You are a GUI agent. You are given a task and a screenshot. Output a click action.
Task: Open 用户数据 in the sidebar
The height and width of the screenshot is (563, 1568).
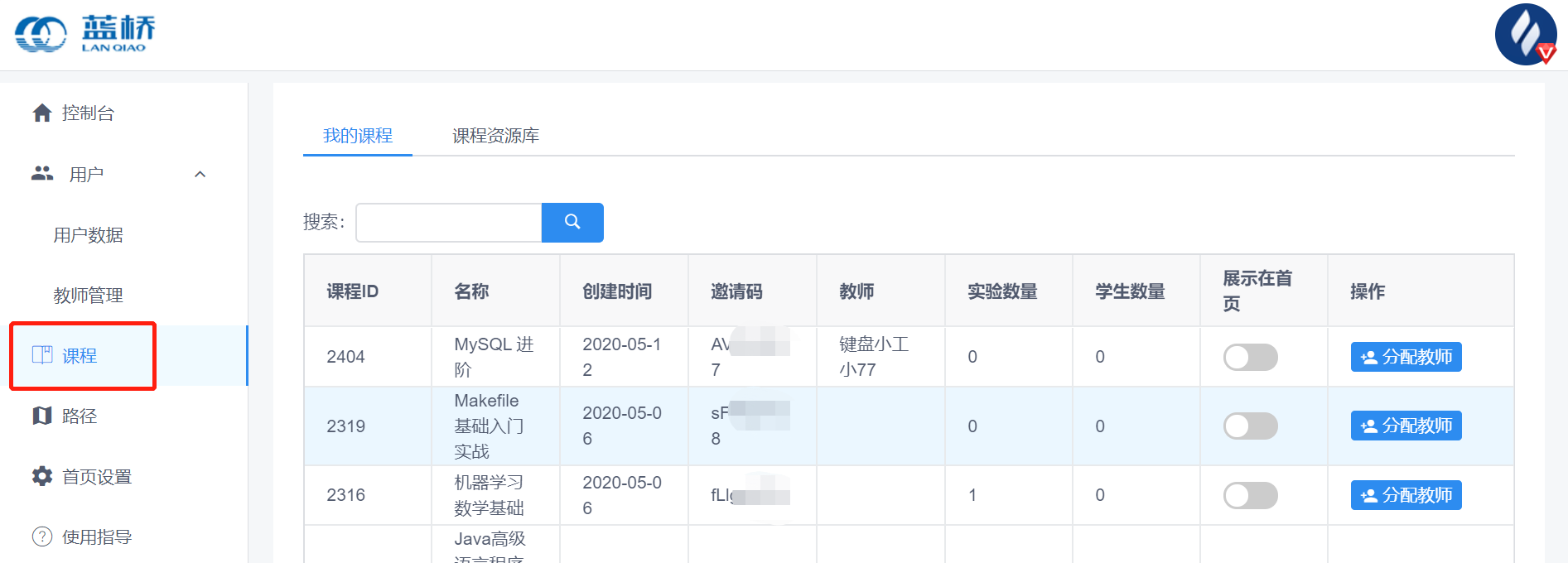pyautogui.click(x=88, y=235)
